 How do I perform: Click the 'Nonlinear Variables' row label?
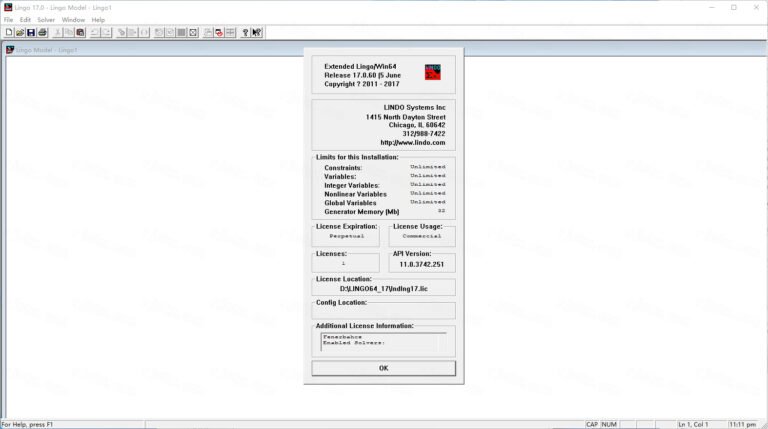[355, 194]
